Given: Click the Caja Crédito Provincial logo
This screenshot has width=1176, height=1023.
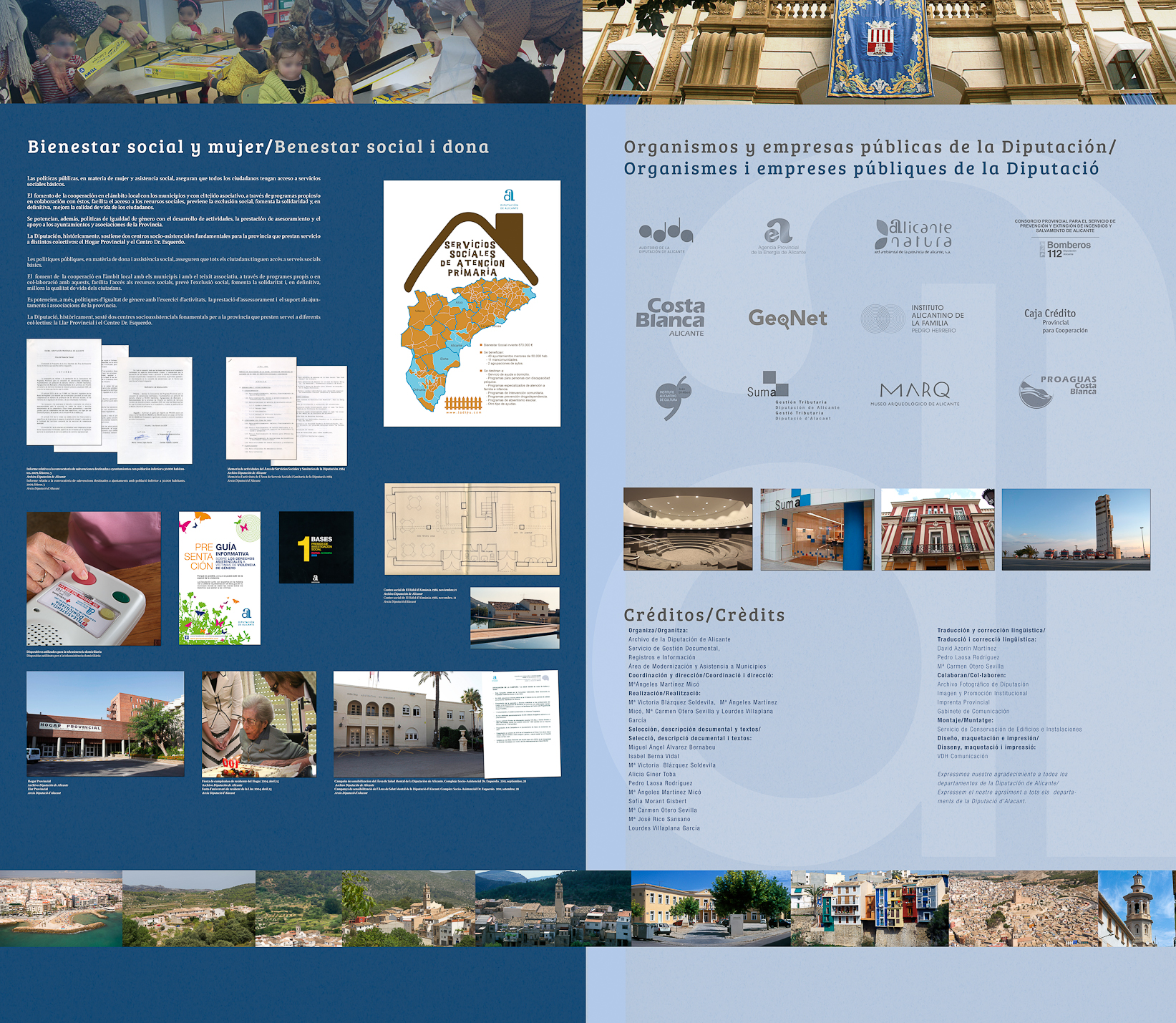Looking at the screenshot, I should pos(1056,321).
